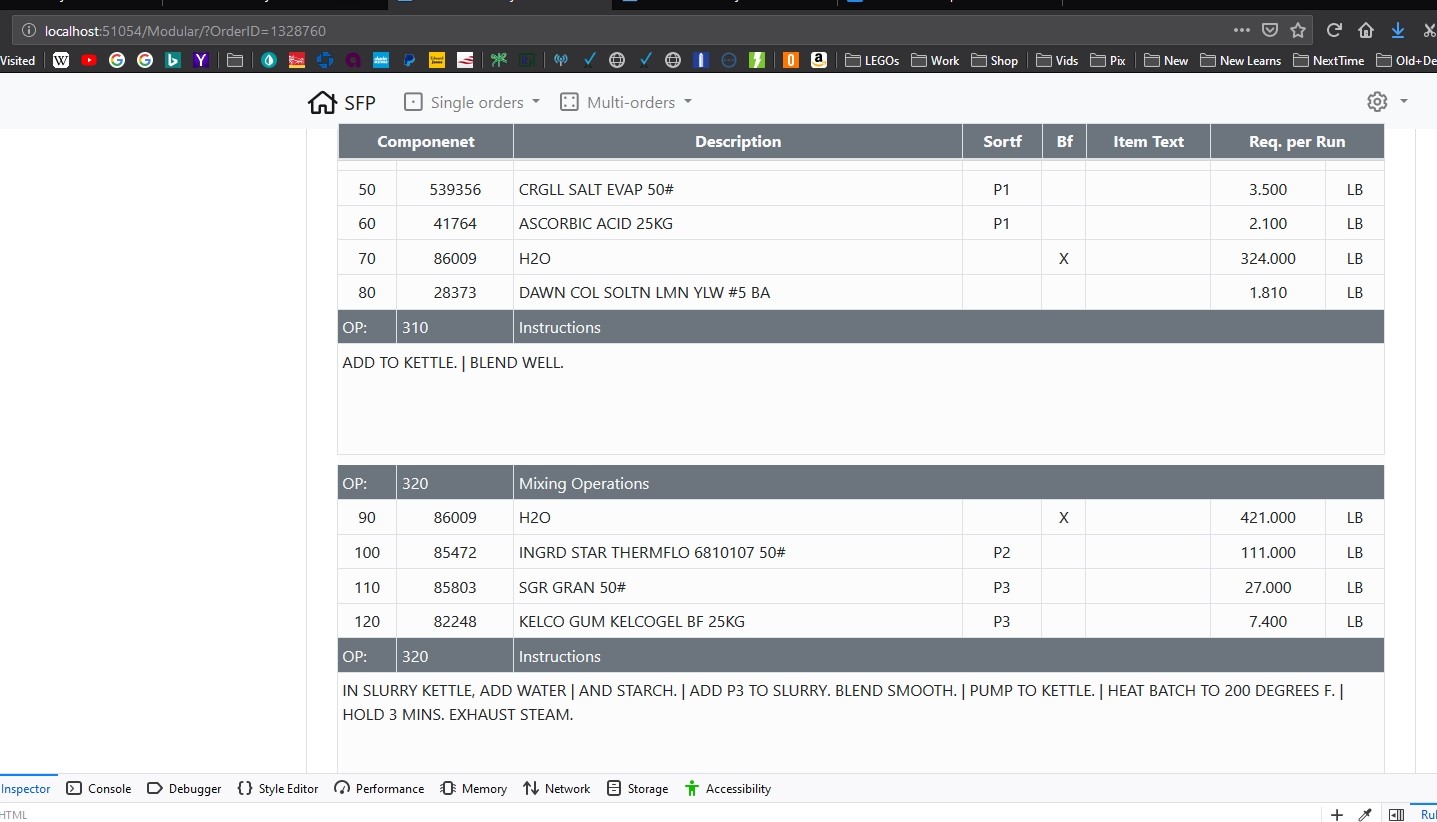Click the site information icon in address bar
The height and width of the screenshot is (822, 1437).
click(29, 31)
